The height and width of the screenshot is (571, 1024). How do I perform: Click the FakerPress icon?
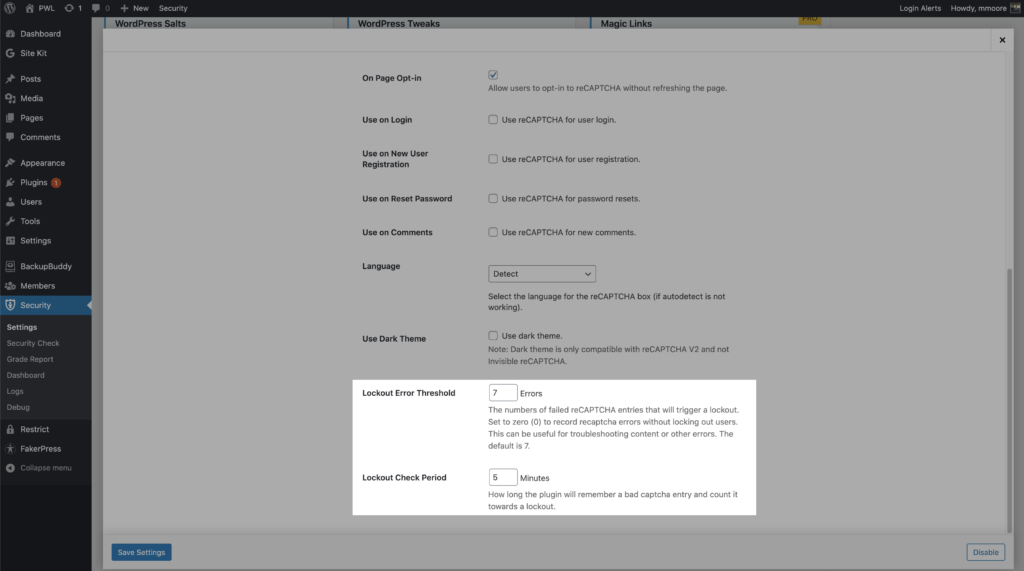10,449
